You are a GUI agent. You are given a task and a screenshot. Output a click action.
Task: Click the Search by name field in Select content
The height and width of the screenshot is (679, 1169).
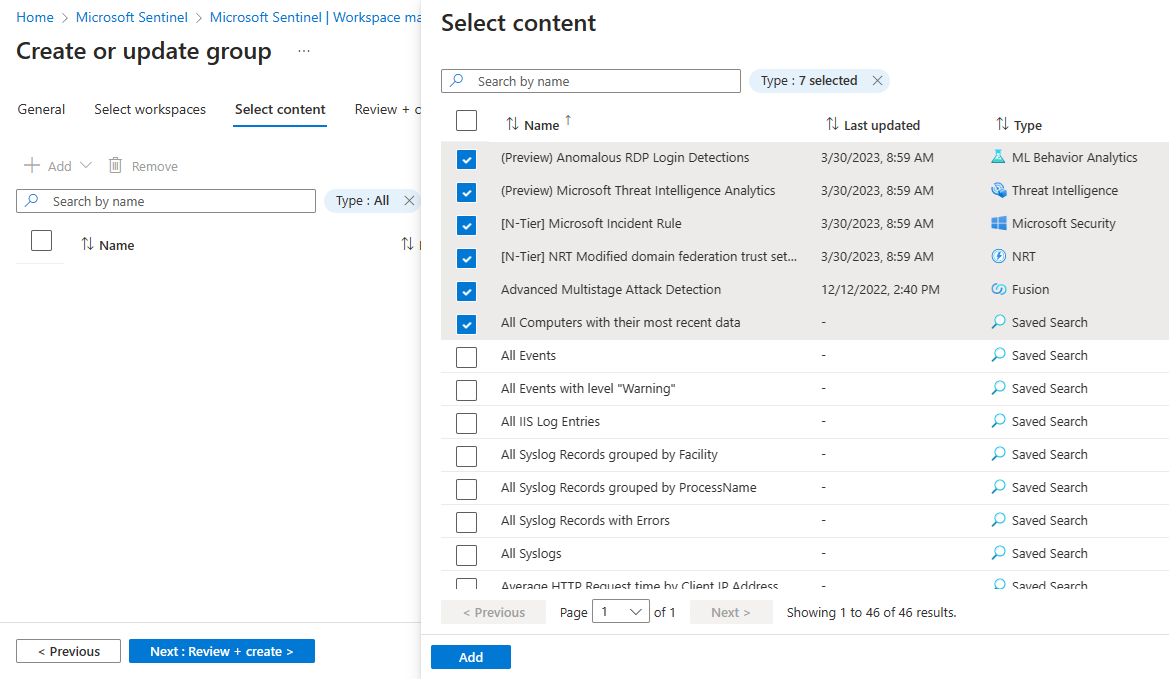600,81
